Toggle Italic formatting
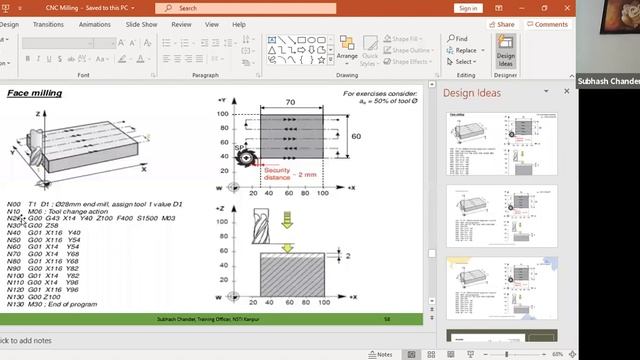 click(x=38, y=59)
